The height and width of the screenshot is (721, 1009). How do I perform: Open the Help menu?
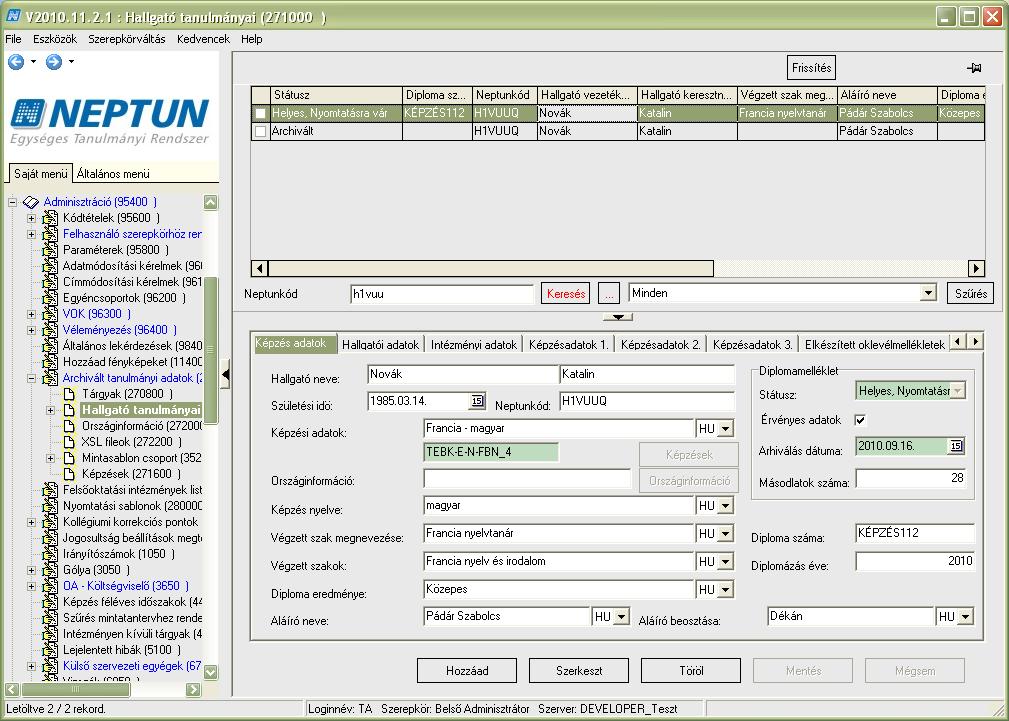252,39
